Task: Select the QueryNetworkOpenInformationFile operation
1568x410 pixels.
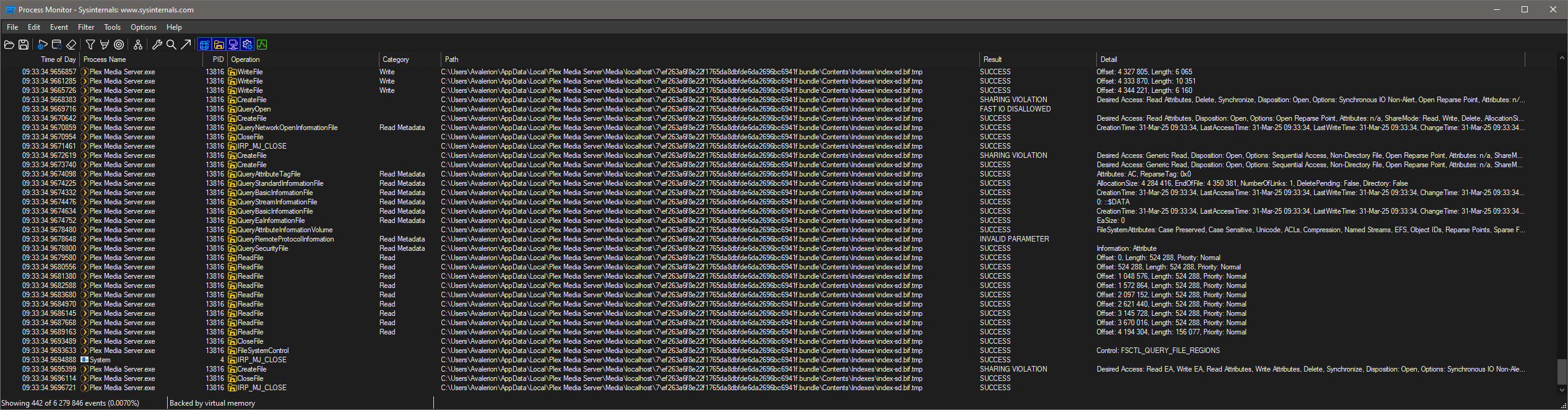Action: click(287, 128)
